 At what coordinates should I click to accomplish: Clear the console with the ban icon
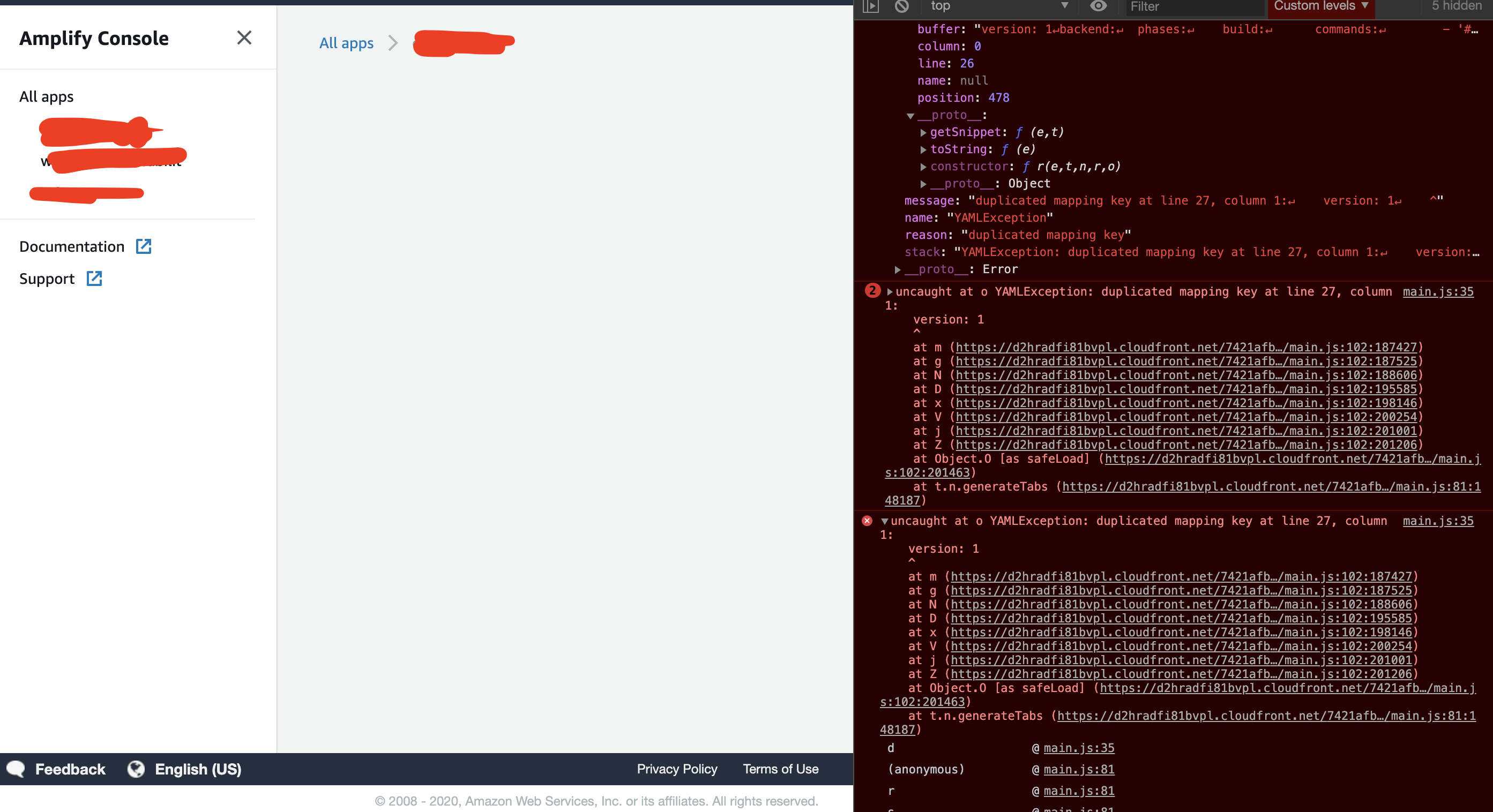click(x=902, y=6)
